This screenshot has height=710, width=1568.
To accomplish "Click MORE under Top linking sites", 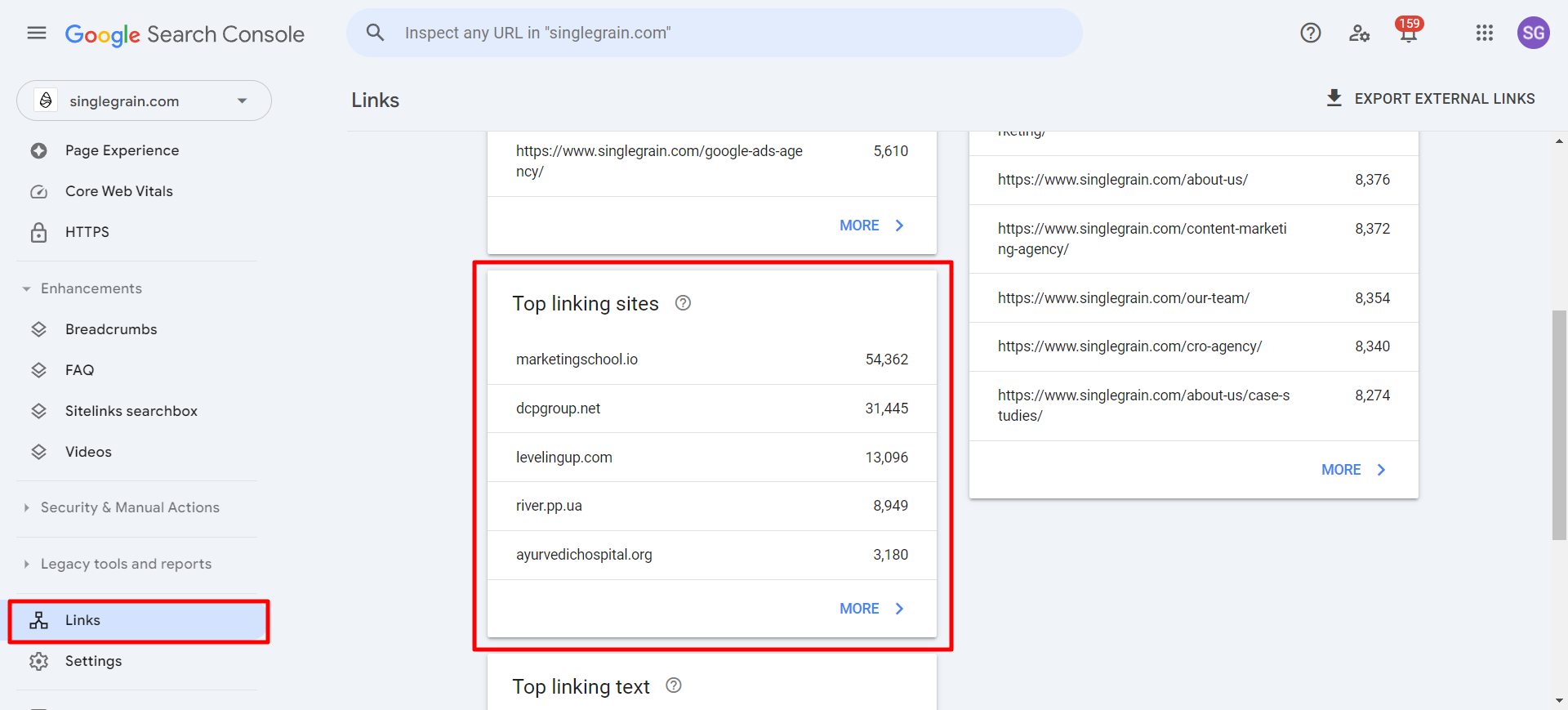I will 859,609.
